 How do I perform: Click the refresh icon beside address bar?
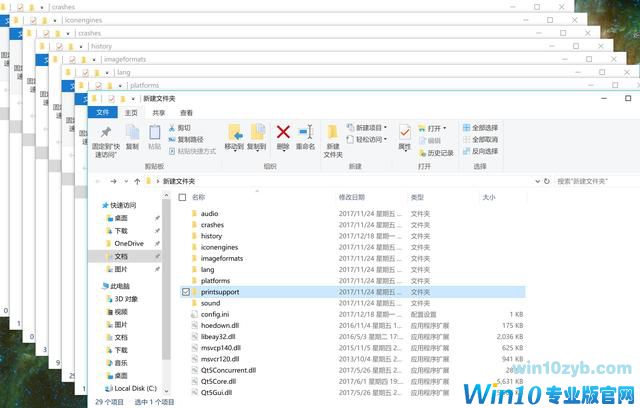547,181
